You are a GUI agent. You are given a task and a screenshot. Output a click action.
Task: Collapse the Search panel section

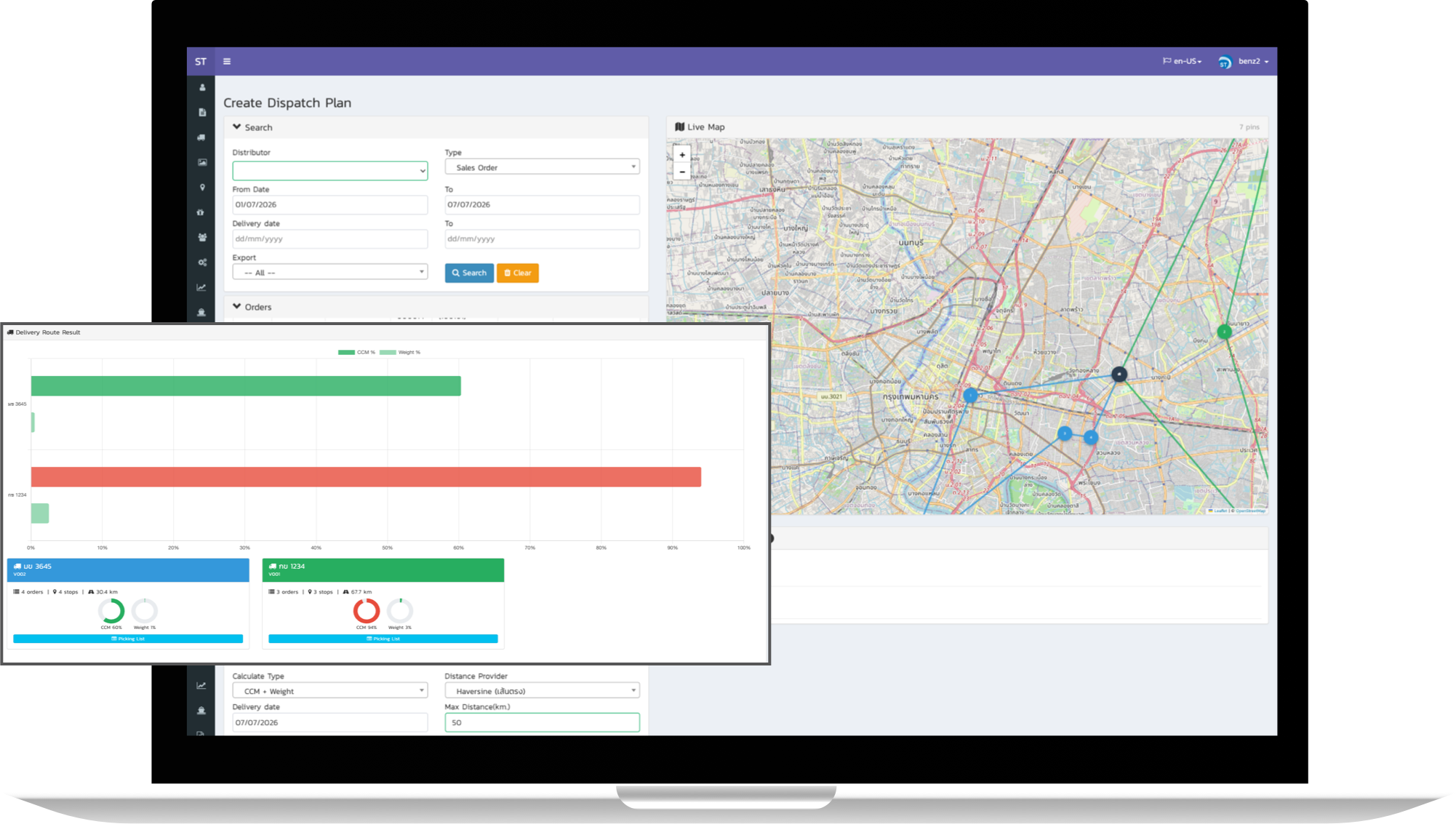pyautogui.click(x=236, y=127)
